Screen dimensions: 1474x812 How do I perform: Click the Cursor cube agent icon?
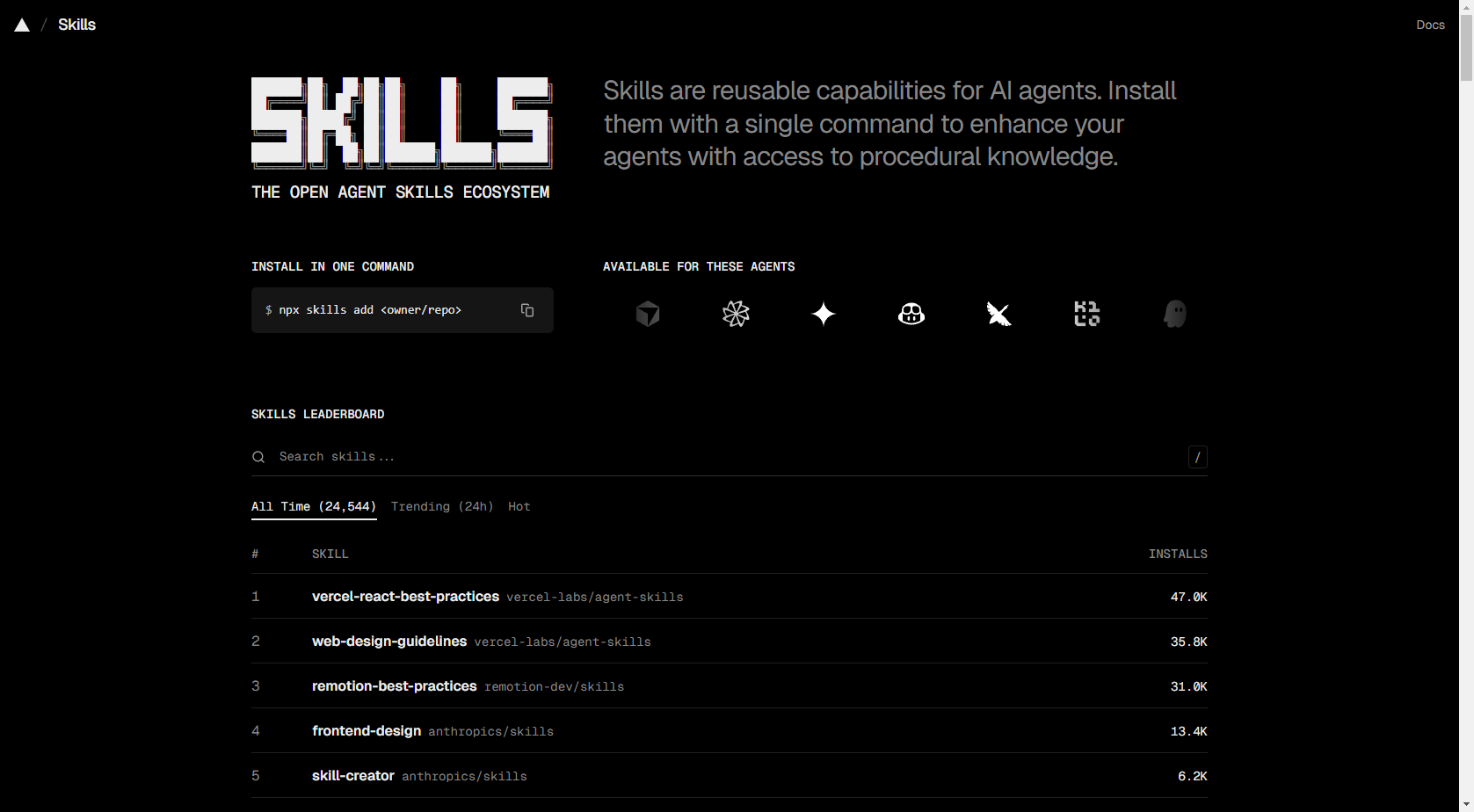point(648,314)
